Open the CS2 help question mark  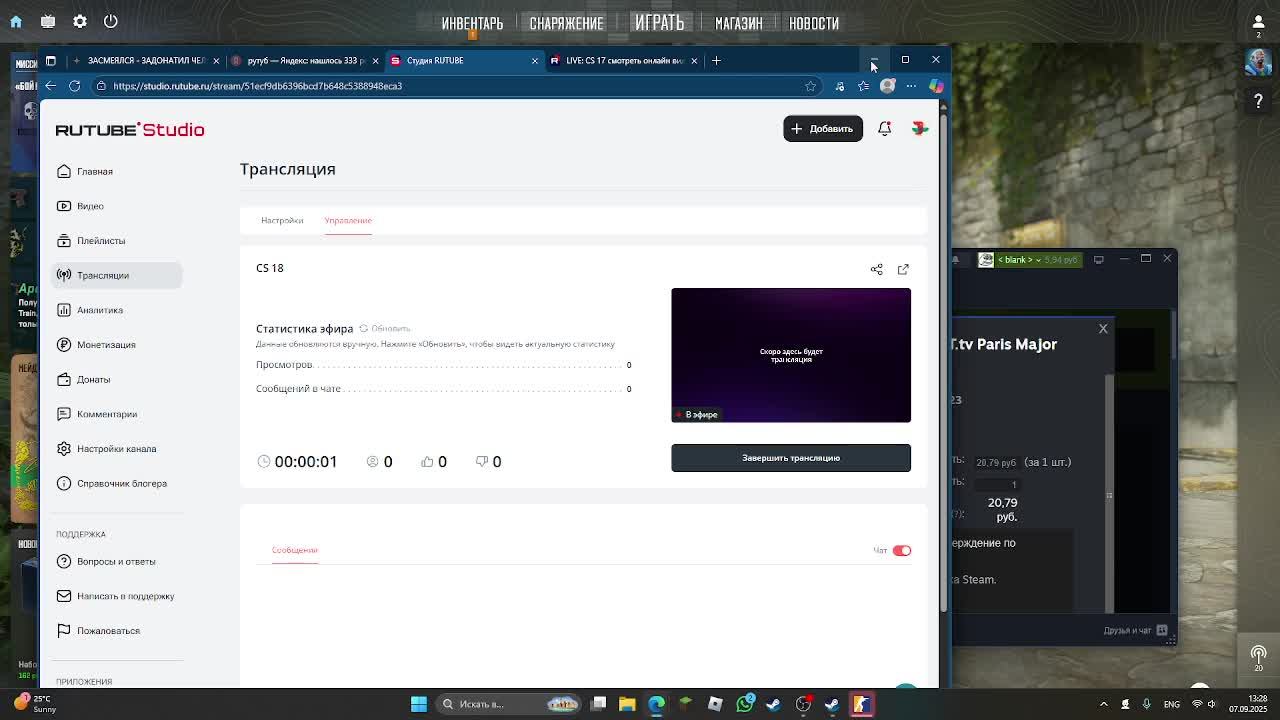tap(1259, 101)
